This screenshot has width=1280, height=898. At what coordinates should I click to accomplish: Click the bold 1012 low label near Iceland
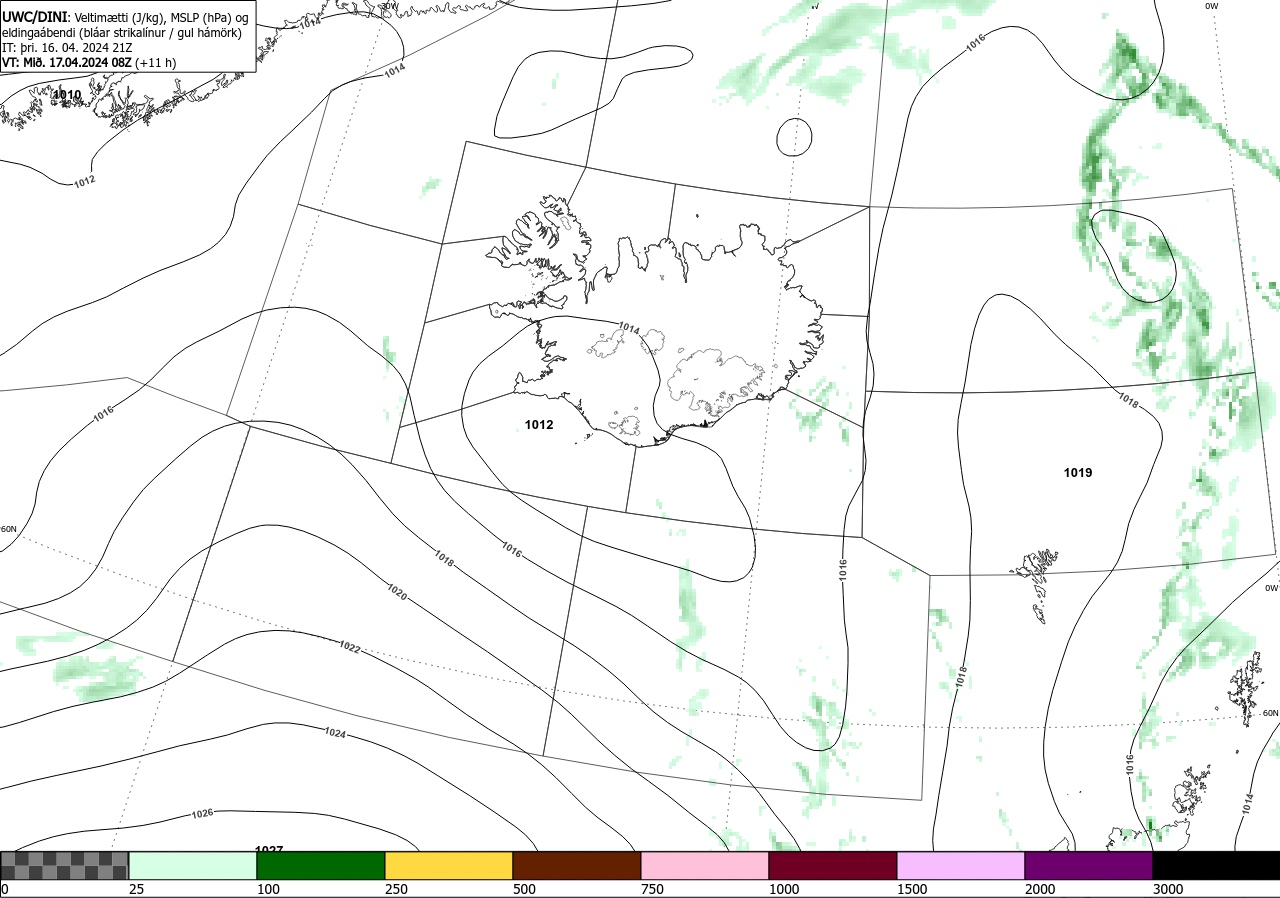539,425
